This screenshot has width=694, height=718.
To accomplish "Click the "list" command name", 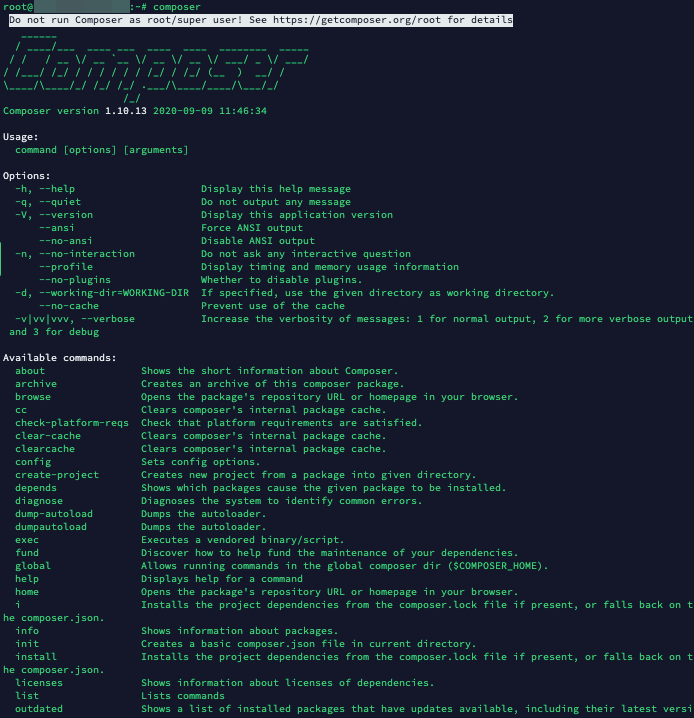I will pos(27,696).
